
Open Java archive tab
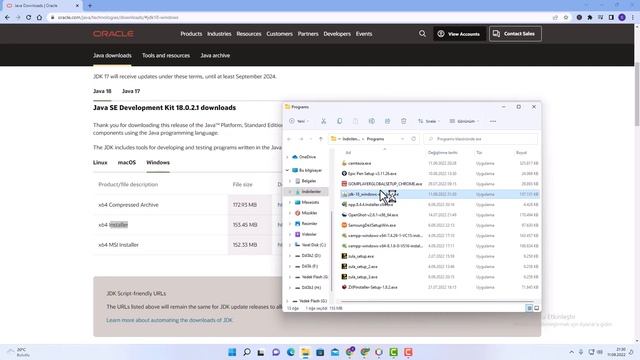click(x=215, y=56)
